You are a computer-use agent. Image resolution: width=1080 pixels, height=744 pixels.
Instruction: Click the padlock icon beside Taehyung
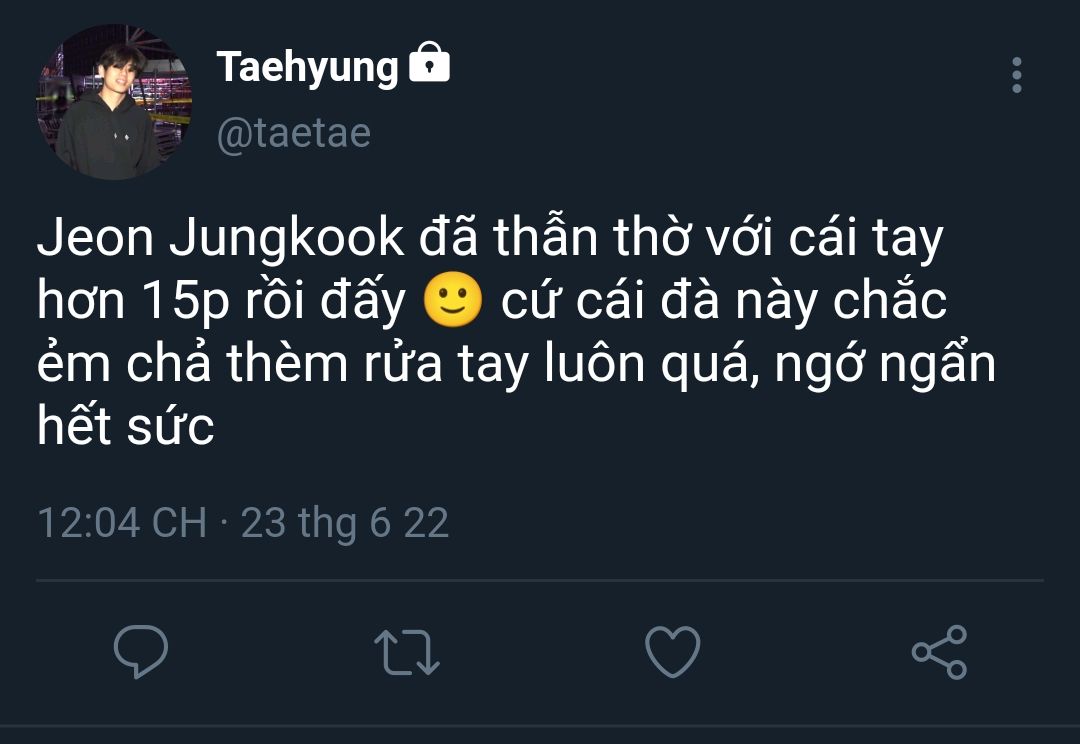[x=430, y=64]
